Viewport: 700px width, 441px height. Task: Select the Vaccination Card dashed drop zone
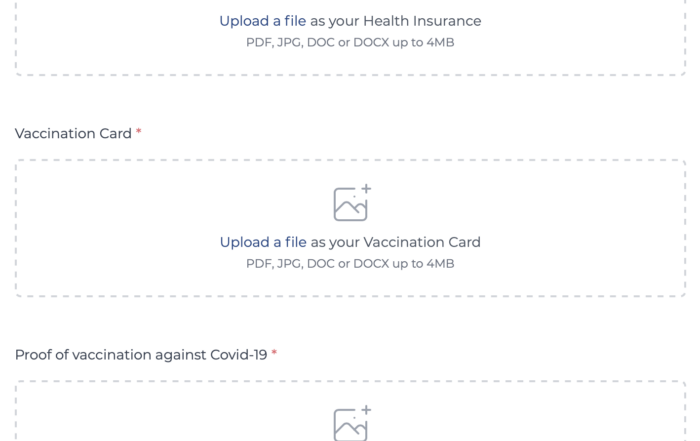[350, 228]
